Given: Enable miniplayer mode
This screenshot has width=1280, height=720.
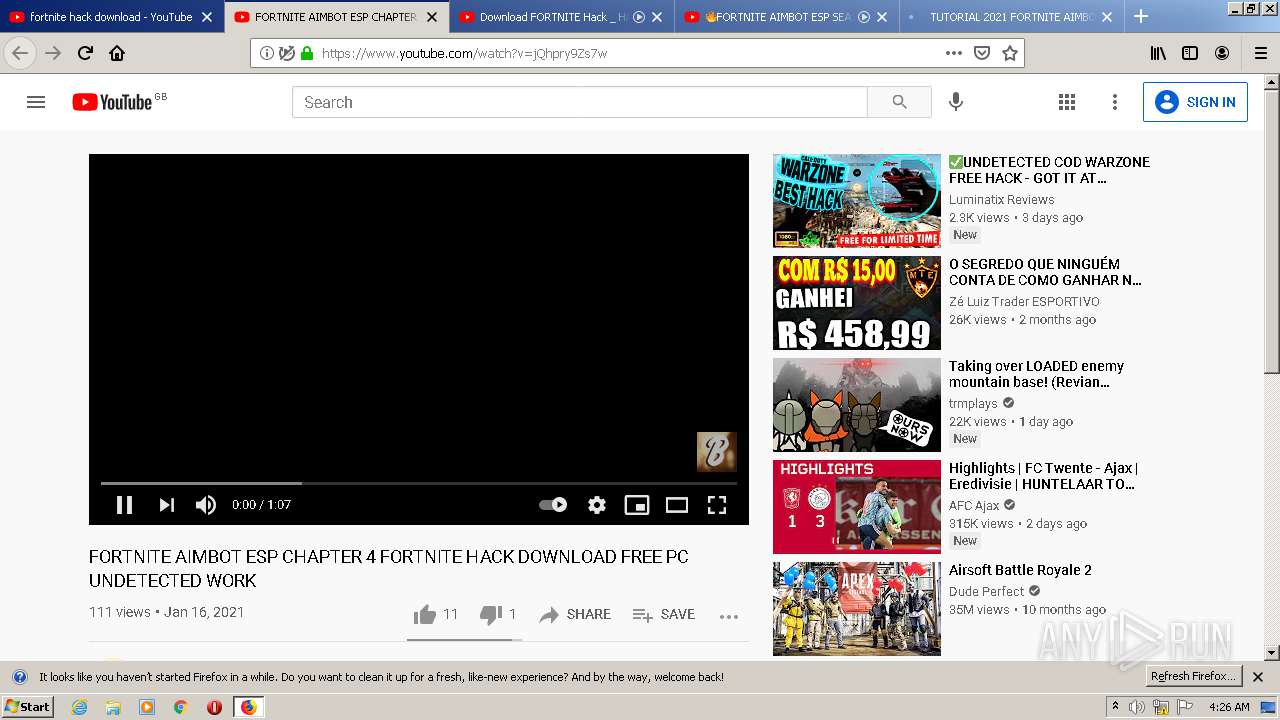Looking at the screenshot, I should click(x=637, y=505).
